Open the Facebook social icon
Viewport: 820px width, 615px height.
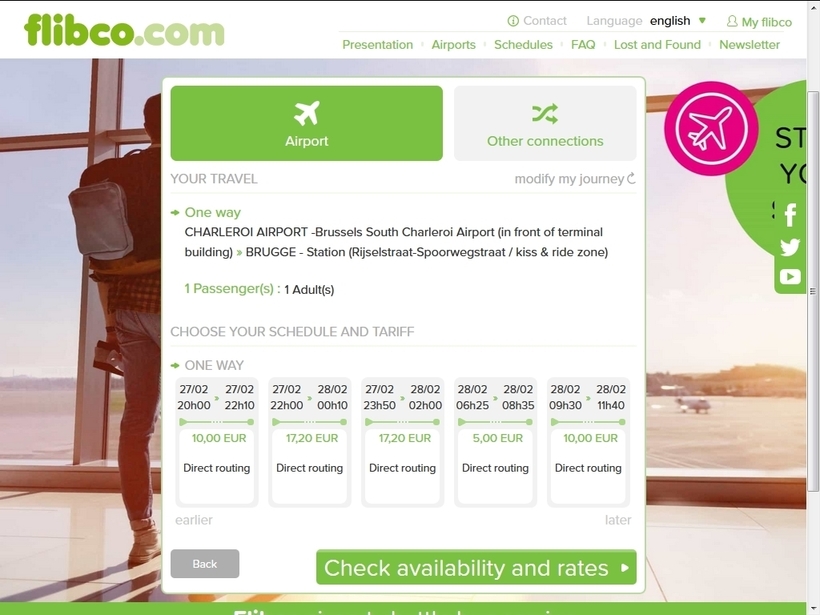pos(790,215)
